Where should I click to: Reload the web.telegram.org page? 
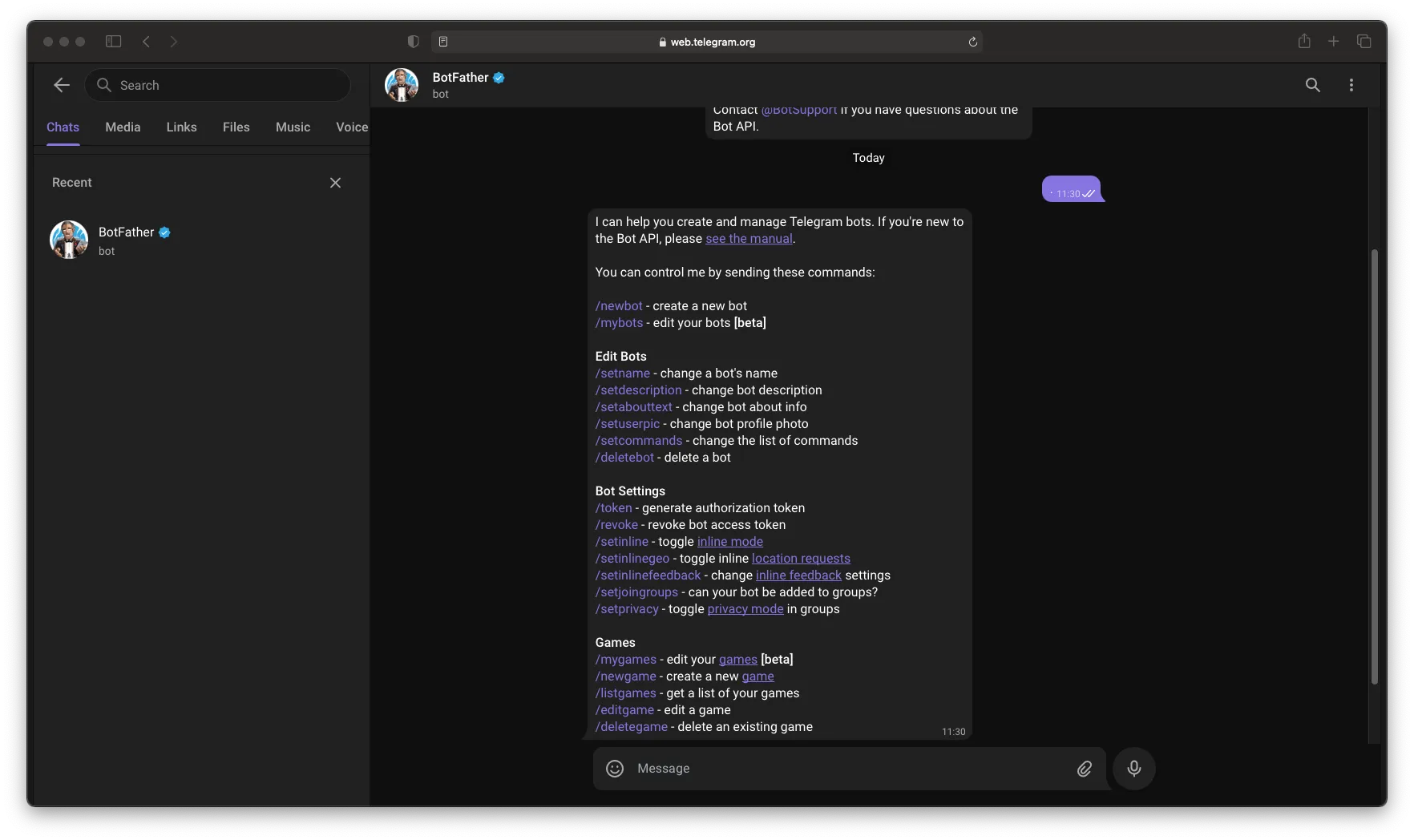click(972, 42)
